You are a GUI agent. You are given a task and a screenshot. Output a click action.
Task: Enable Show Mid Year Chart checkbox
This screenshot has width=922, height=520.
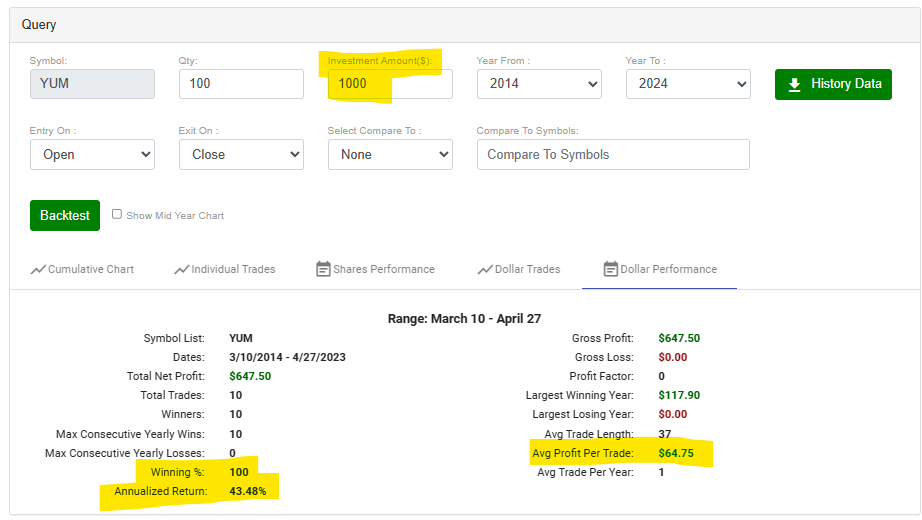[x=117, y=214]
